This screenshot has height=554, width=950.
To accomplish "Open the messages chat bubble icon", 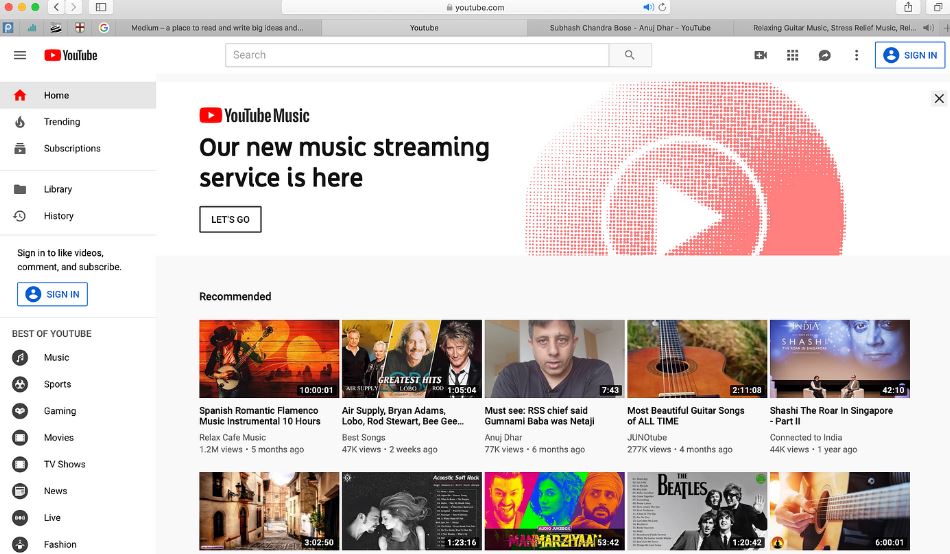I will [825, 55].
